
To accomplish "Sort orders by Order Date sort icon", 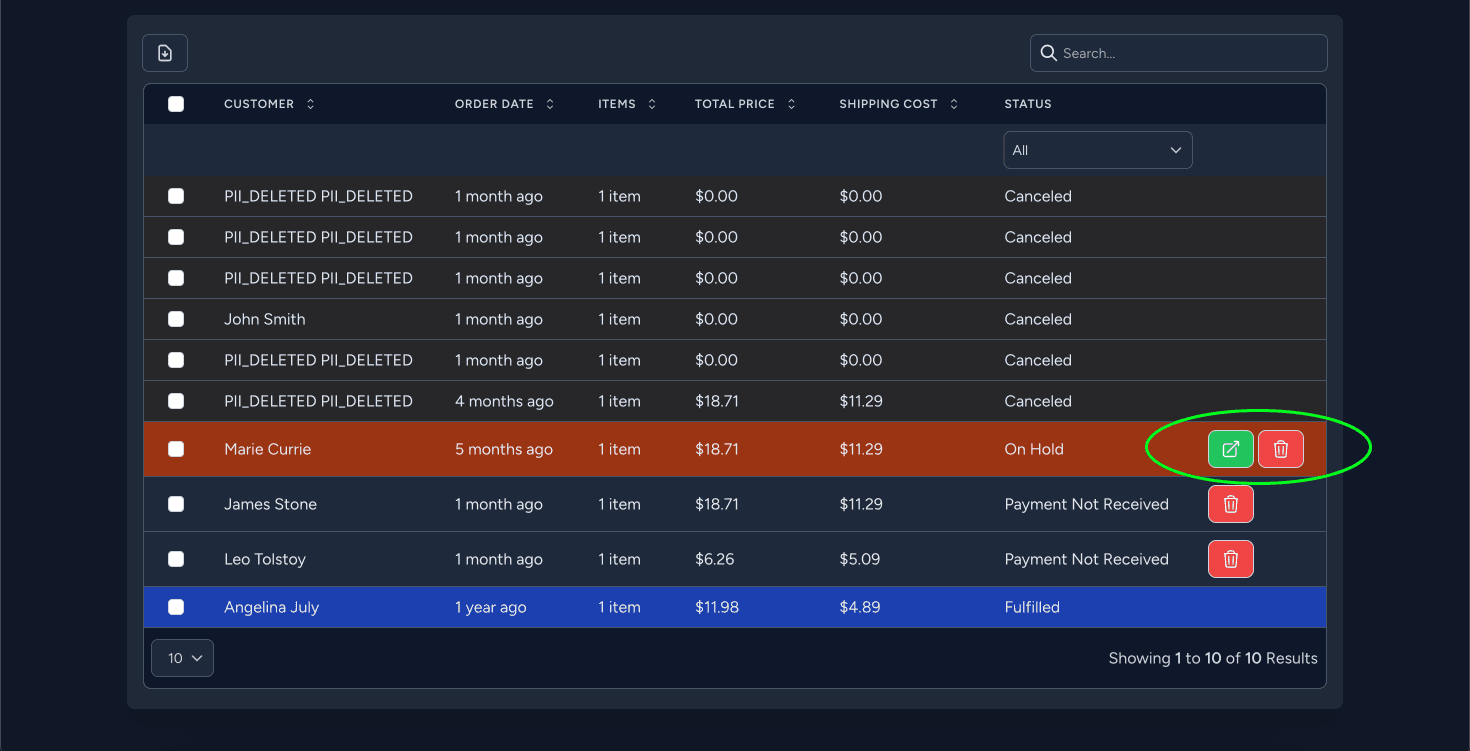I will tap(549, 103).
